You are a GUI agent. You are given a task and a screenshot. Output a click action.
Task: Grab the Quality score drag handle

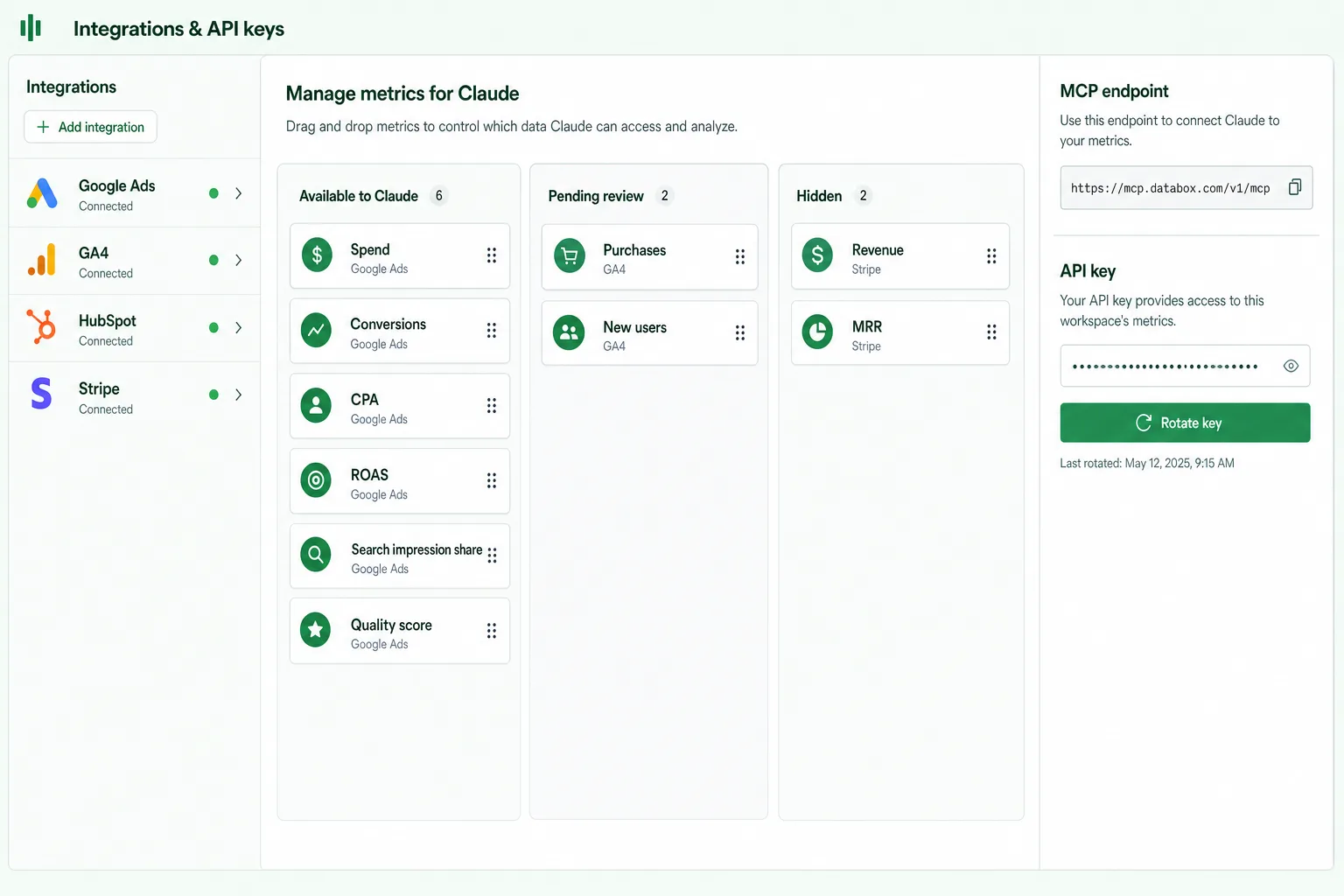[492, 630]
